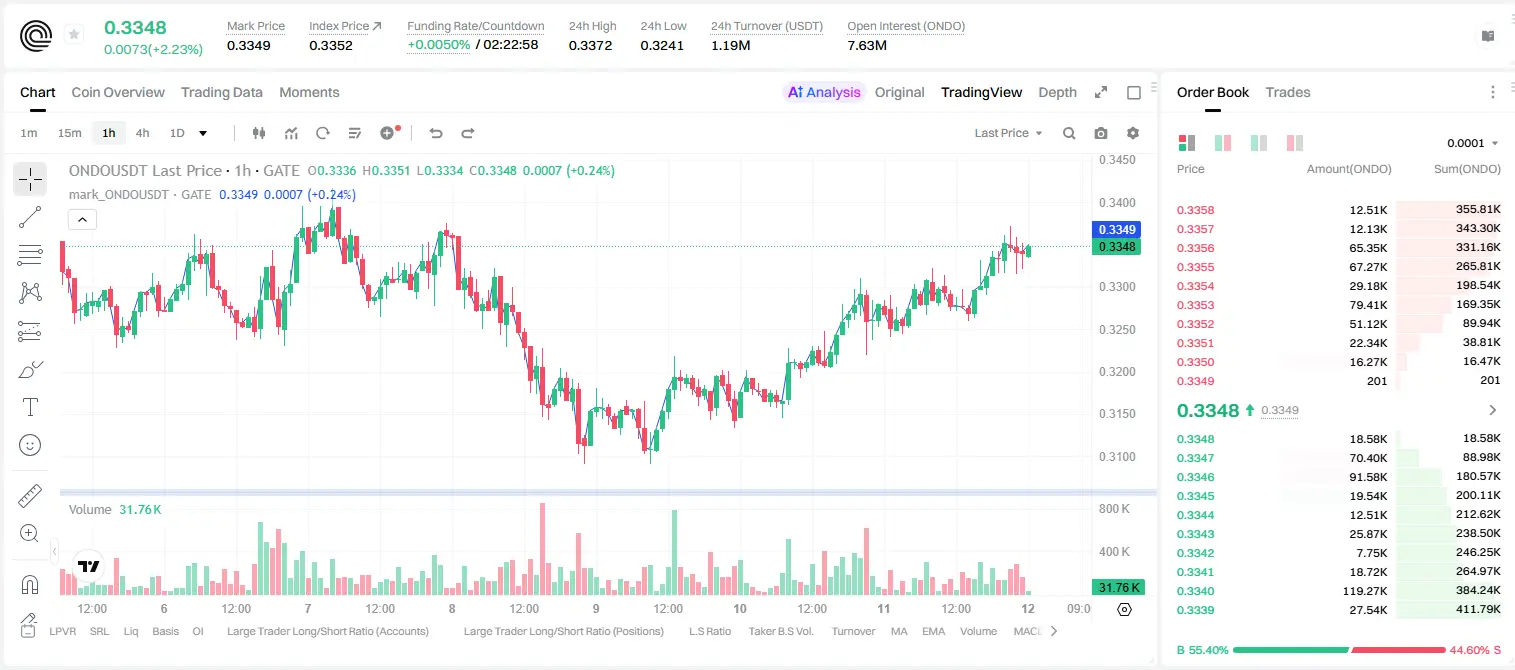Image resolution: width=1515 pixels, height=670 pixels.
Task: Select the Text annotation tool
Action: [30, 407]
